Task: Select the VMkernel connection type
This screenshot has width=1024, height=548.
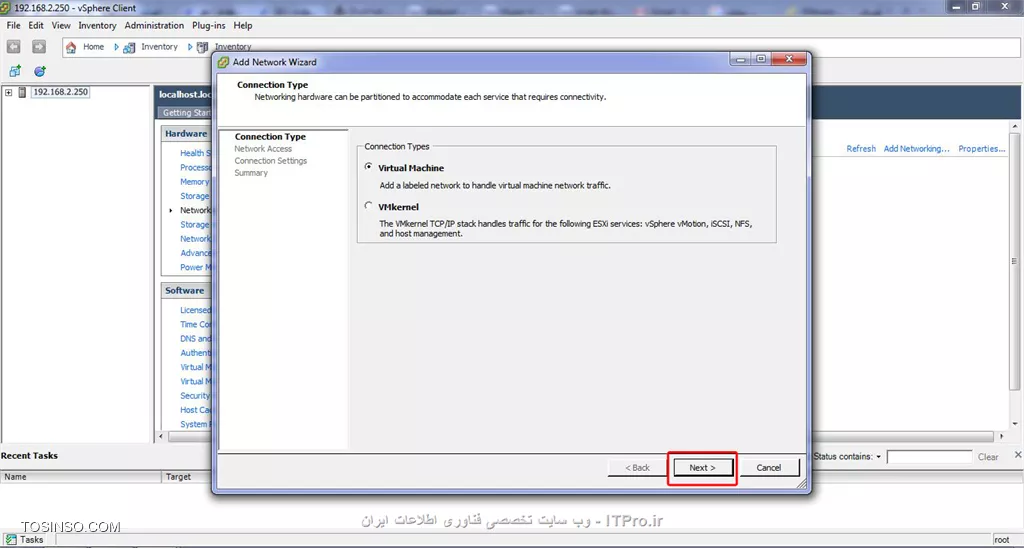Action: point(369,206)
